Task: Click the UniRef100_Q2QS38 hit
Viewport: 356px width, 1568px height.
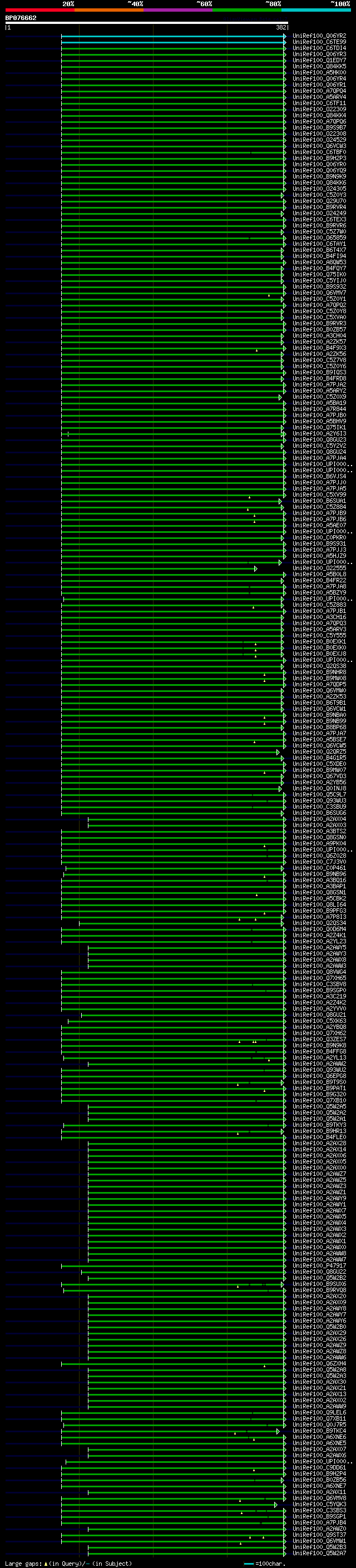Action: (x=319, y=666)
